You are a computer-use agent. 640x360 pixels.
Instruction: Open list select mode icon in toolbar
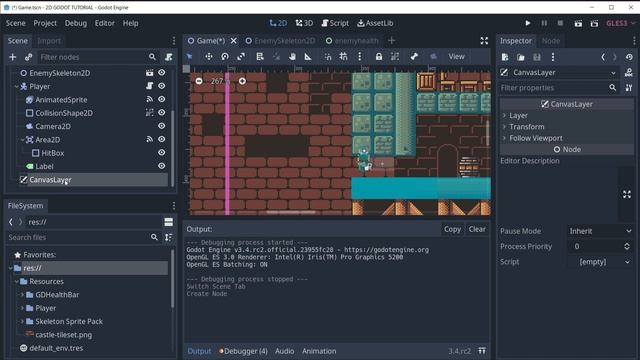pyautogui.click(x=260, y=57)
